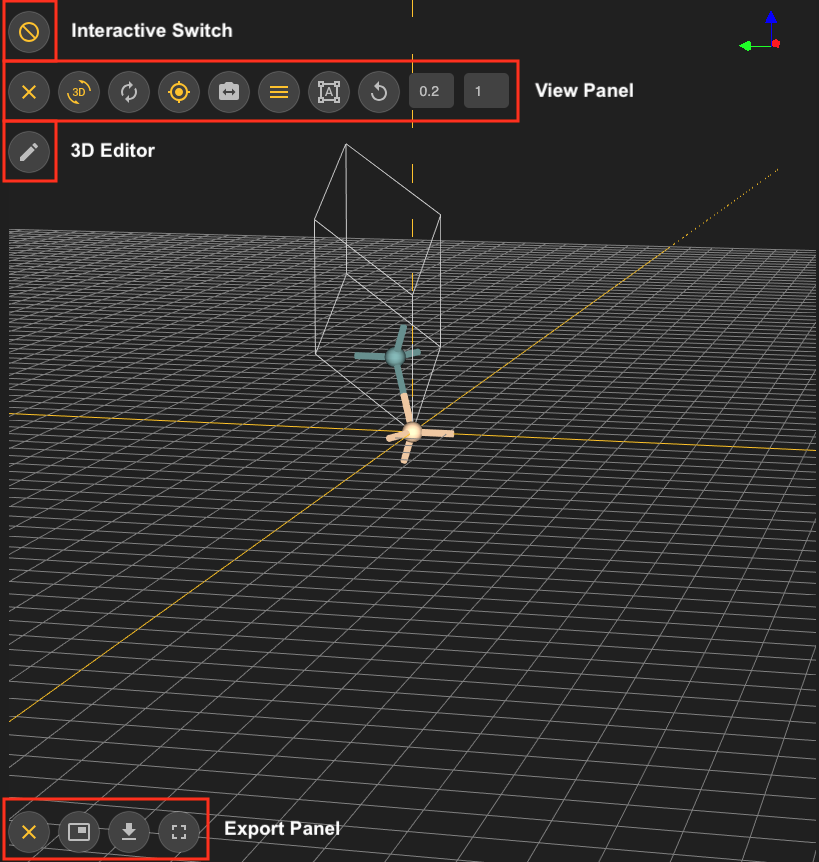Click the Export Panel label
The width and height of the screenshot is (819, 862).
[x=281, y=829]
